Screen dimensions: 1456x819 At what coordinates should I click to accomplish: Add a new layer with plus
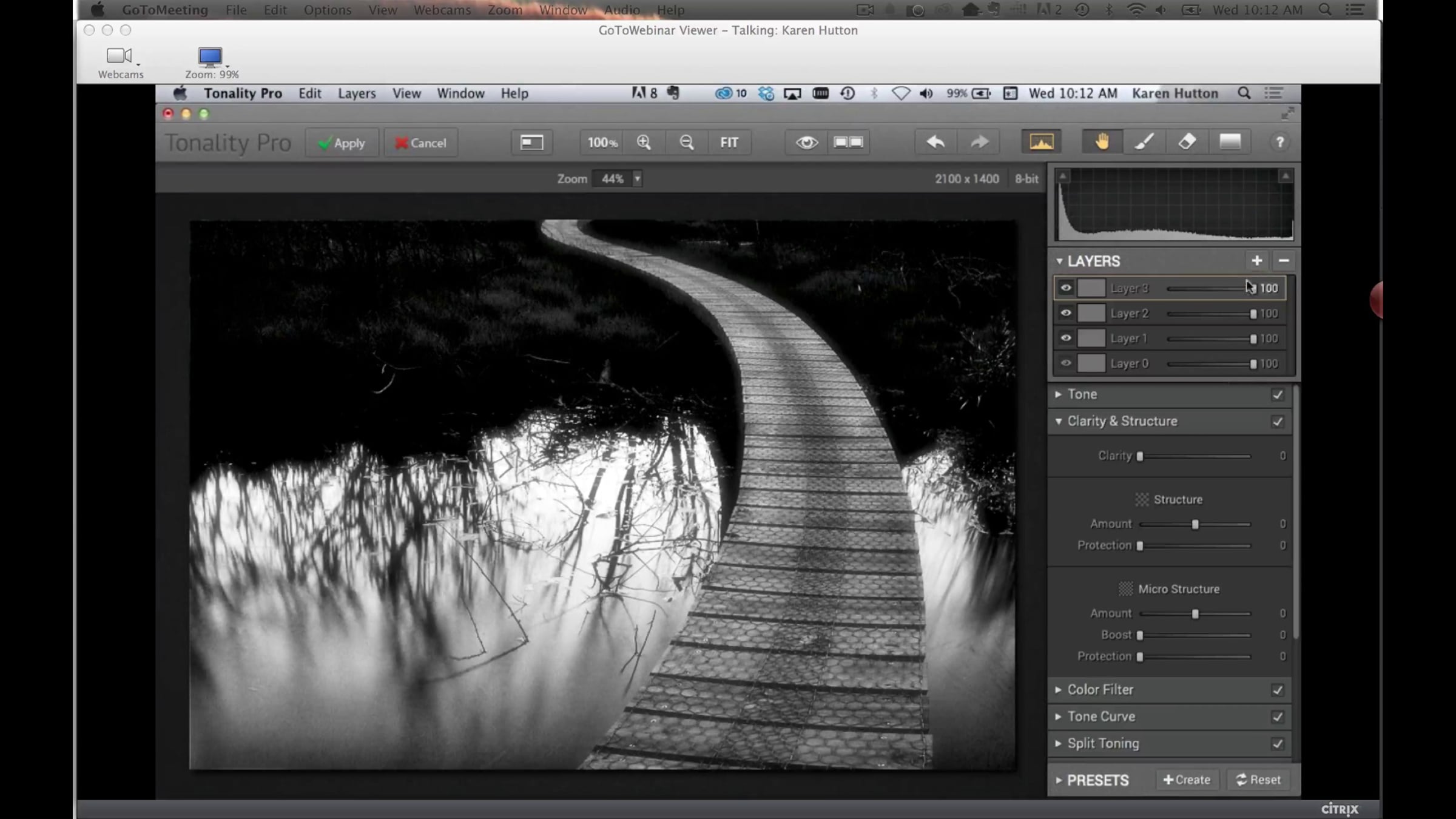click(1256, 261)
